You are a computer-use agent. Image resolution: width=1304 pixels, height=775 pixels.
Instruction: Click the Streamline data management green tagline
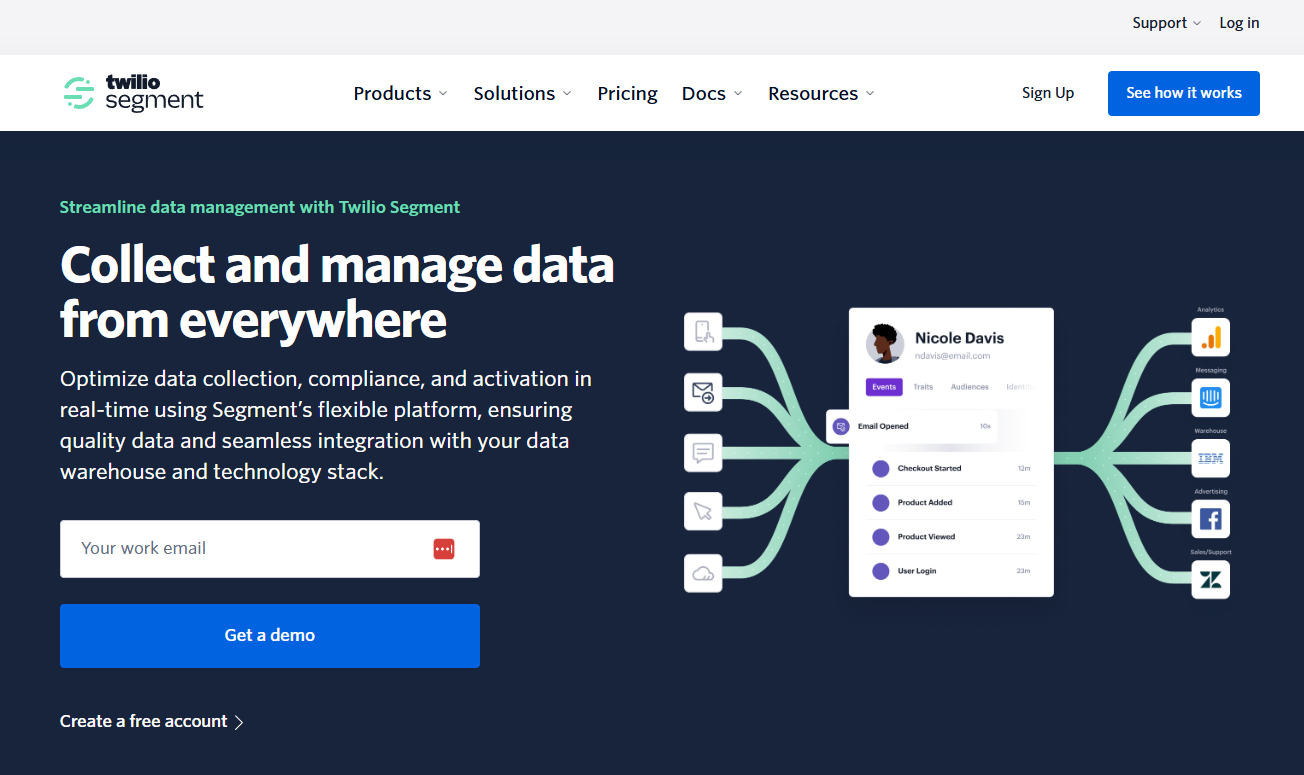click(260, 208)
